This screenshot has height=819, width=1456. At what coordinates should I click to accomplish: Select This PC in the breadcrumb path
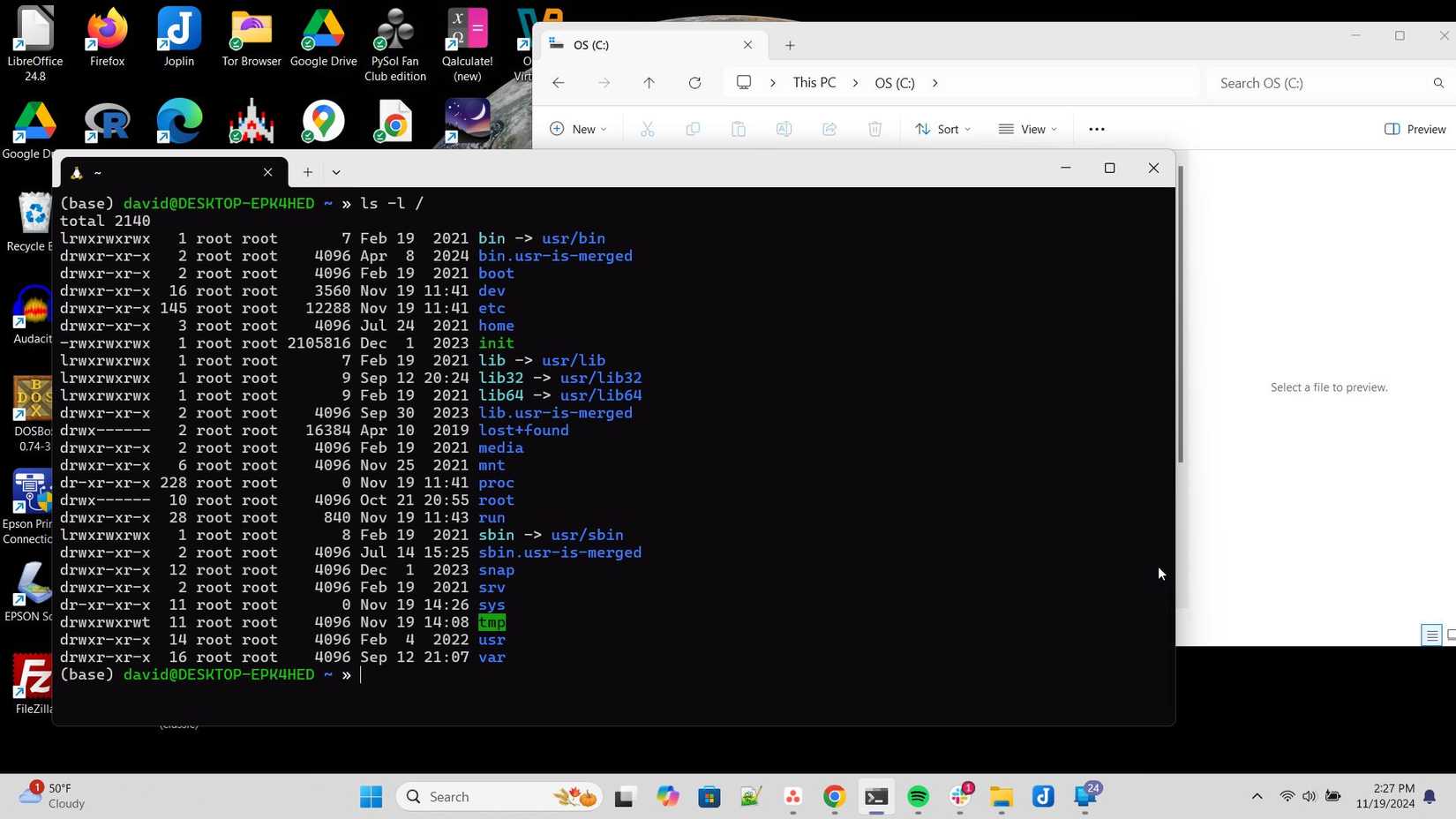(x=813, y=82)
